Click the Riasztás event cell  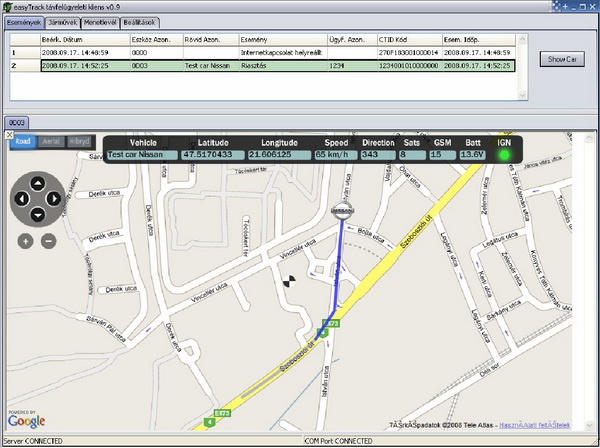pyautogui.click(x=283, y=66)
